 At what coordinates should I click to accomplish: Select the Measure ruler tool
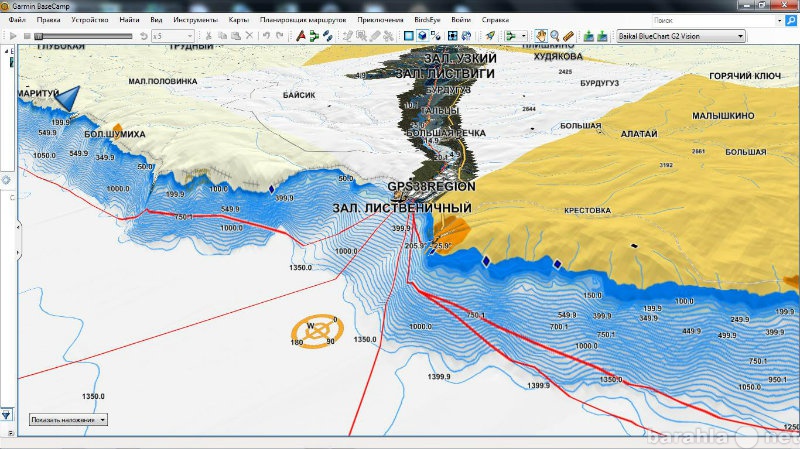point(568,36)
